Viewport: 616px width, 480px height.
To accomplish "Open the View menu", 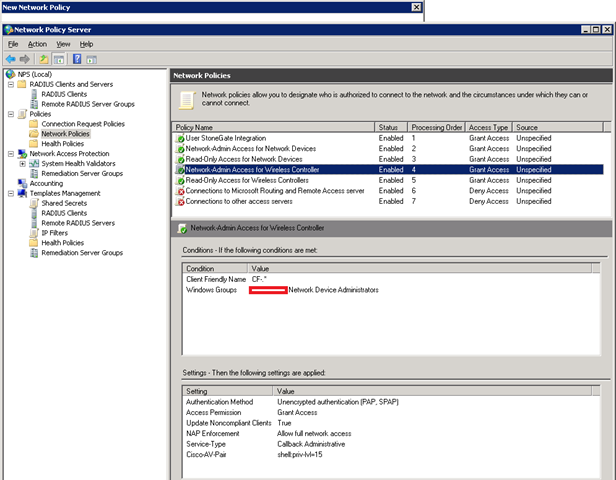I will click(x=63, y=44).
